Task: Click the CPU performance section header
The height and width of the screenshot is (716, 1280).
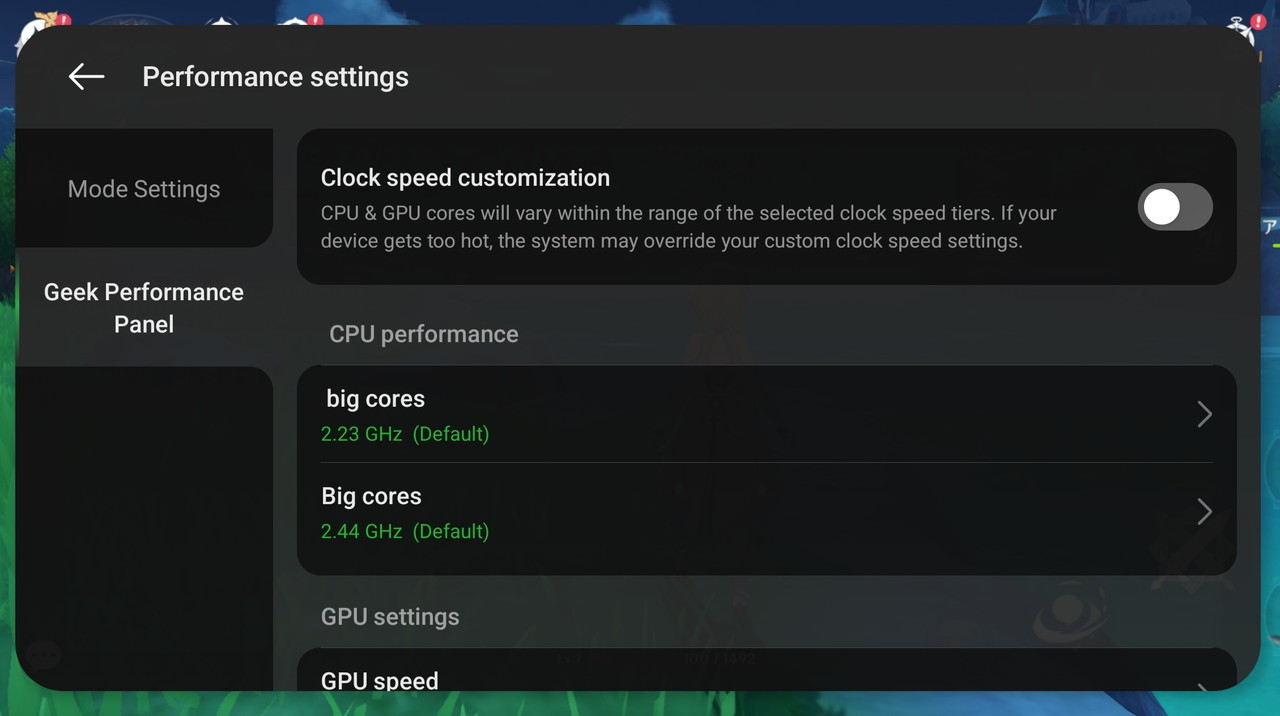Action: pos(424,334)
